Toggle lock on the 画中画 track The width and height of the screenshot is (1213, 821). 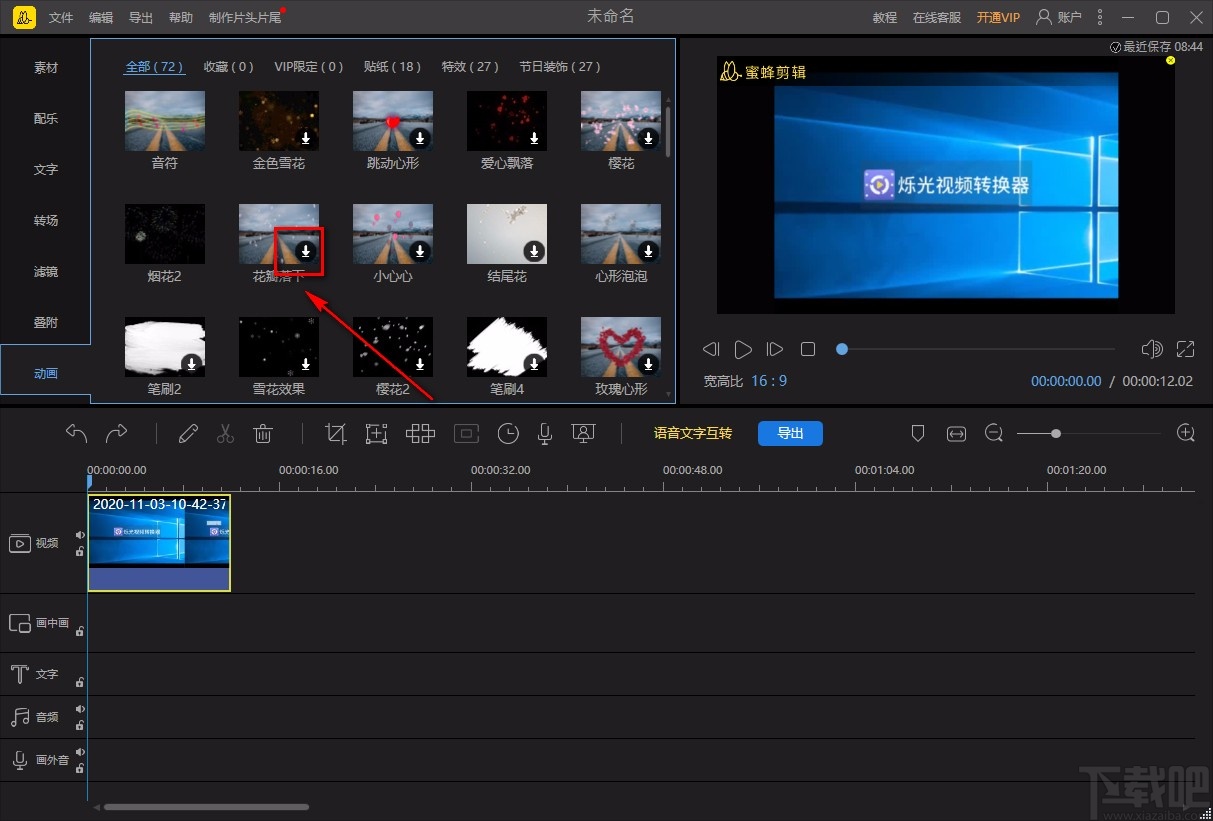point(80,631)
